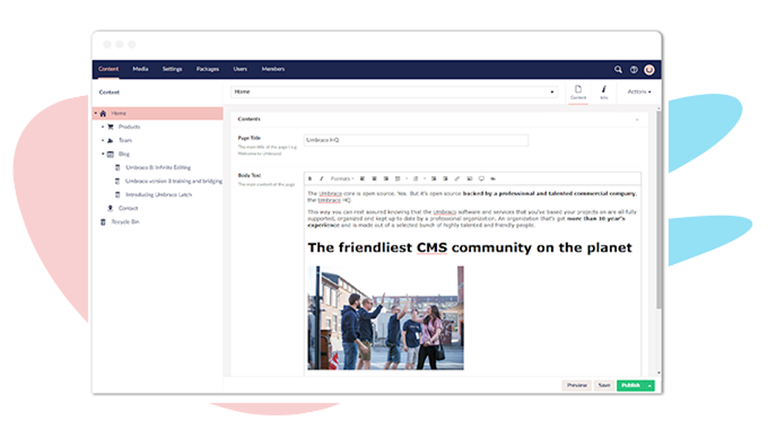The width and height of the screenshot is (768, 429).
Task: Align body text left
Action: 362,179
